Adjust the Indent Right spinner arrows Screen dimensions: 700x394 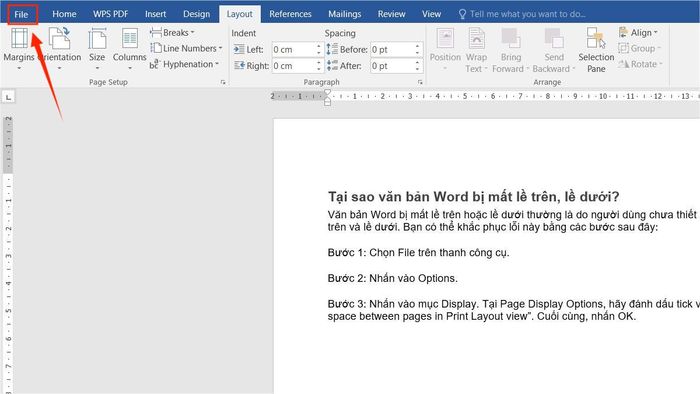pos(319,66)
